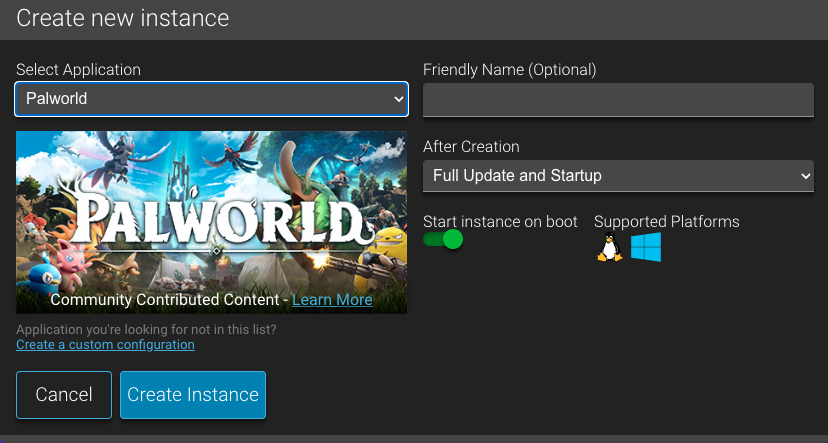This screenshot has height=443, width=828.
Task: Click the Friendly Name input field
Action: [x=618, y=99]
